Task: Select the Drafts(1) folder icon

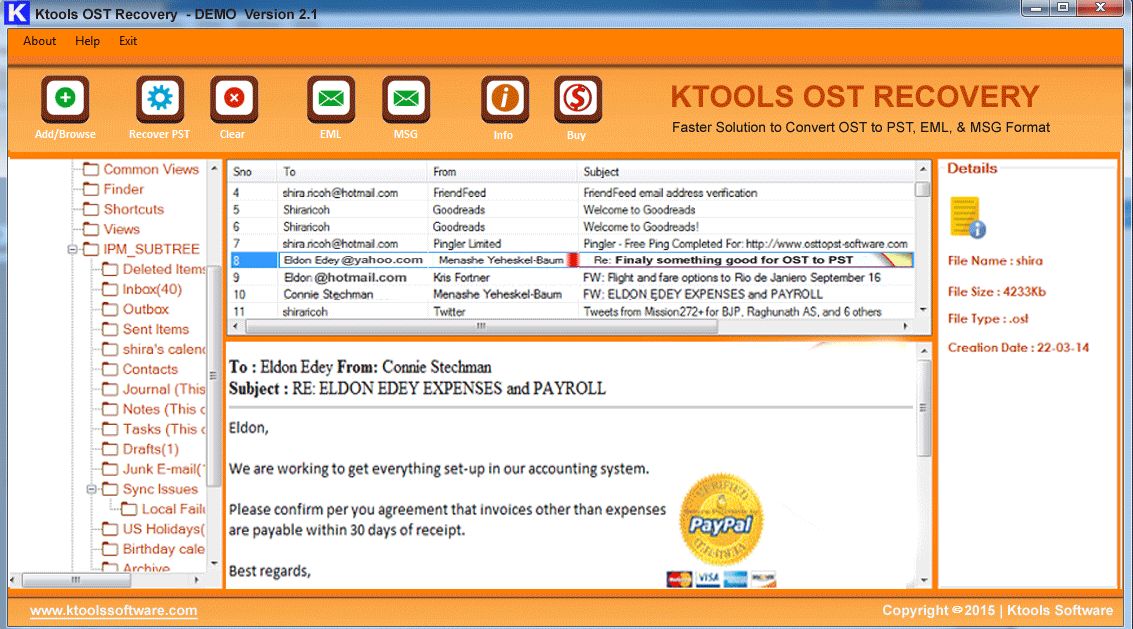Action: pyautogui.click(x=110, y=449)
